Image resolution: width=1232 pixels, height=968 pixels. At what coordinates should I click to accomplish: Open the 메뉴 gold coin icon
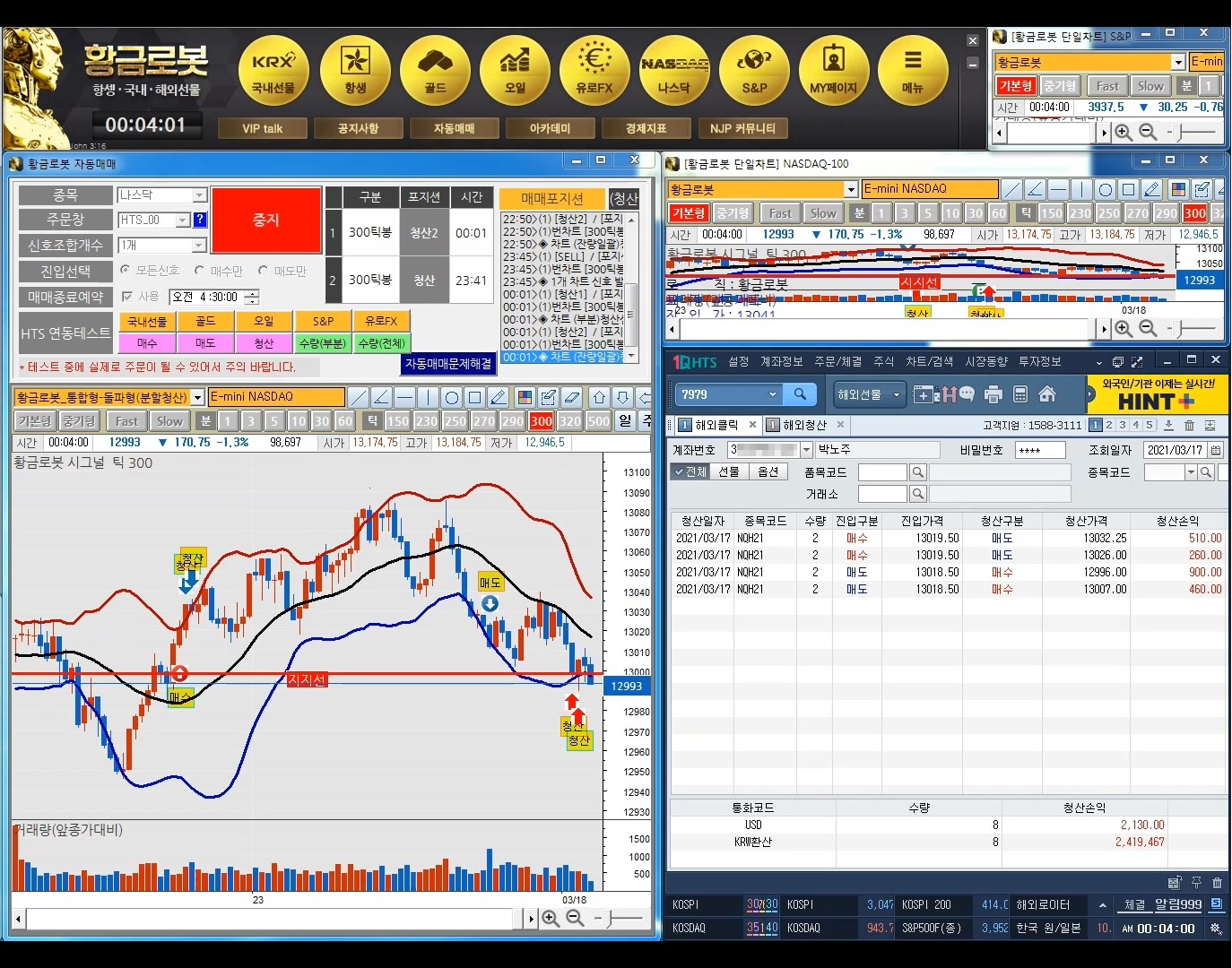[913, 71]
